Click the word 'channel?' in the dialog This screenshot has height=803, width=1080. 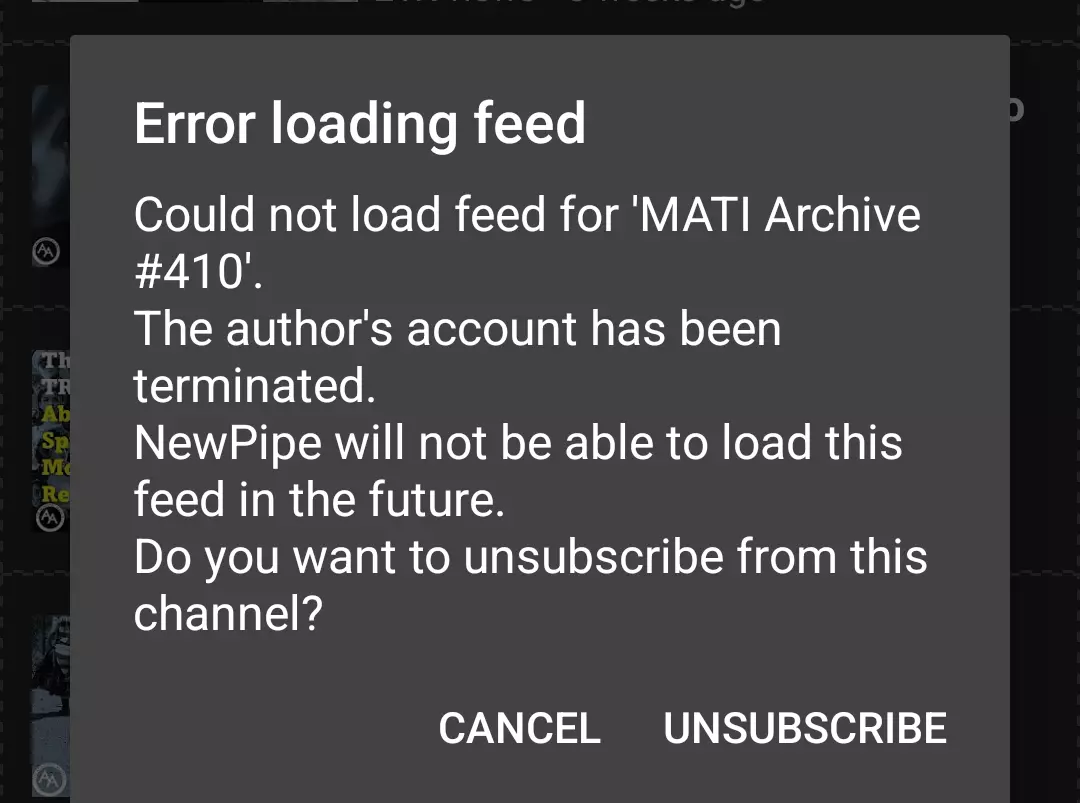pyautogui.click(x=228, y=614)
